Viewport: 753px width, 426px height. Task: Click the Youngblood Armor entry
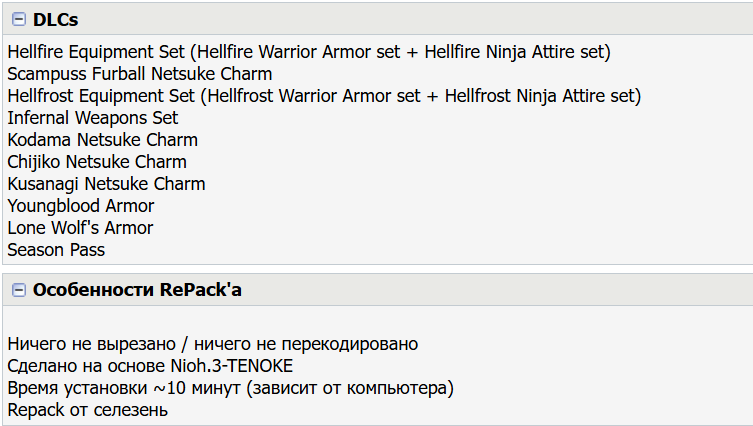[x=81, y=206]
